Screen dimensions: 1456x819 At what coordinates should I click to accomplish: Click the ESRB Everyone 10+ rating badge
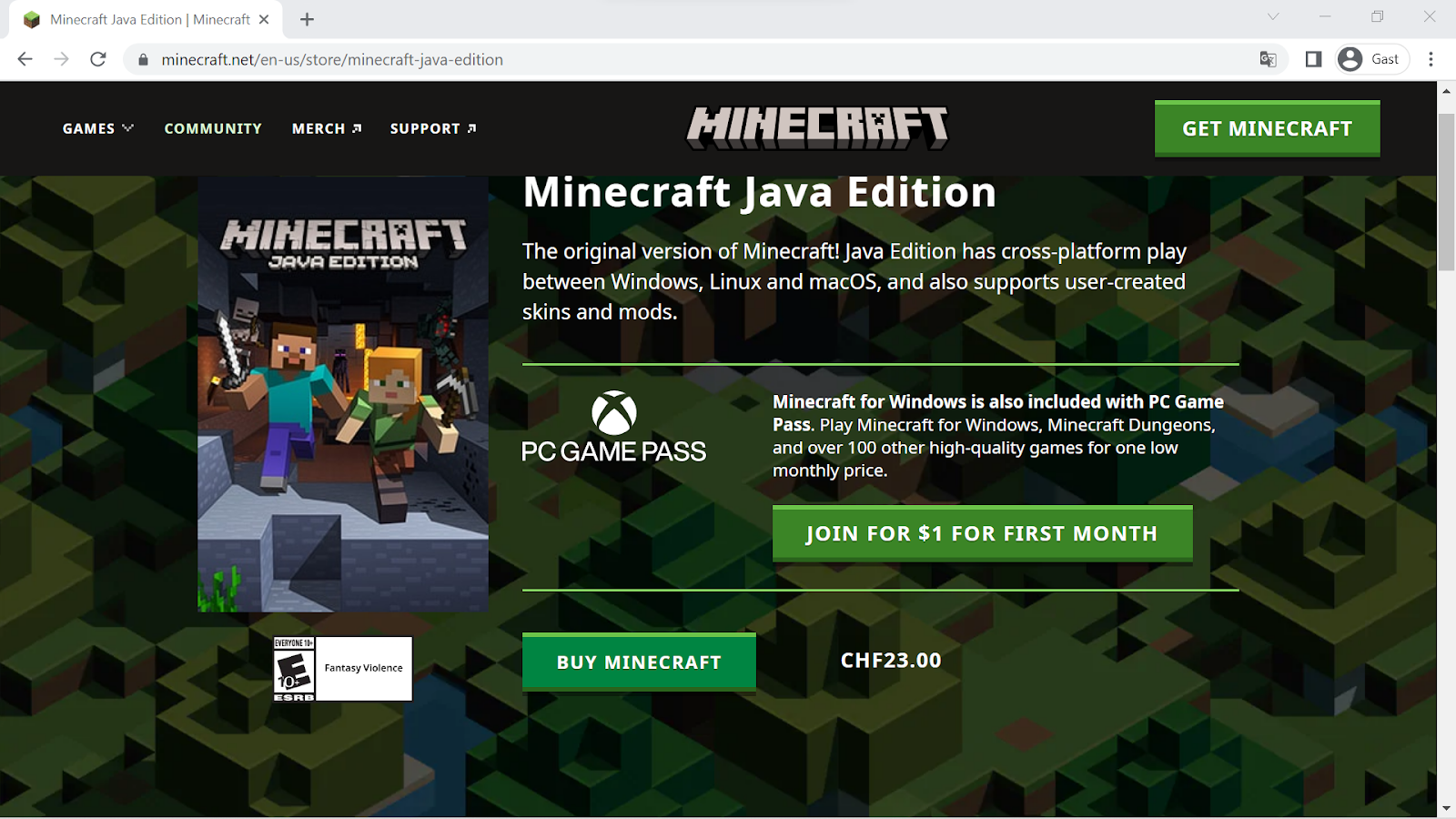coord(294,669)
